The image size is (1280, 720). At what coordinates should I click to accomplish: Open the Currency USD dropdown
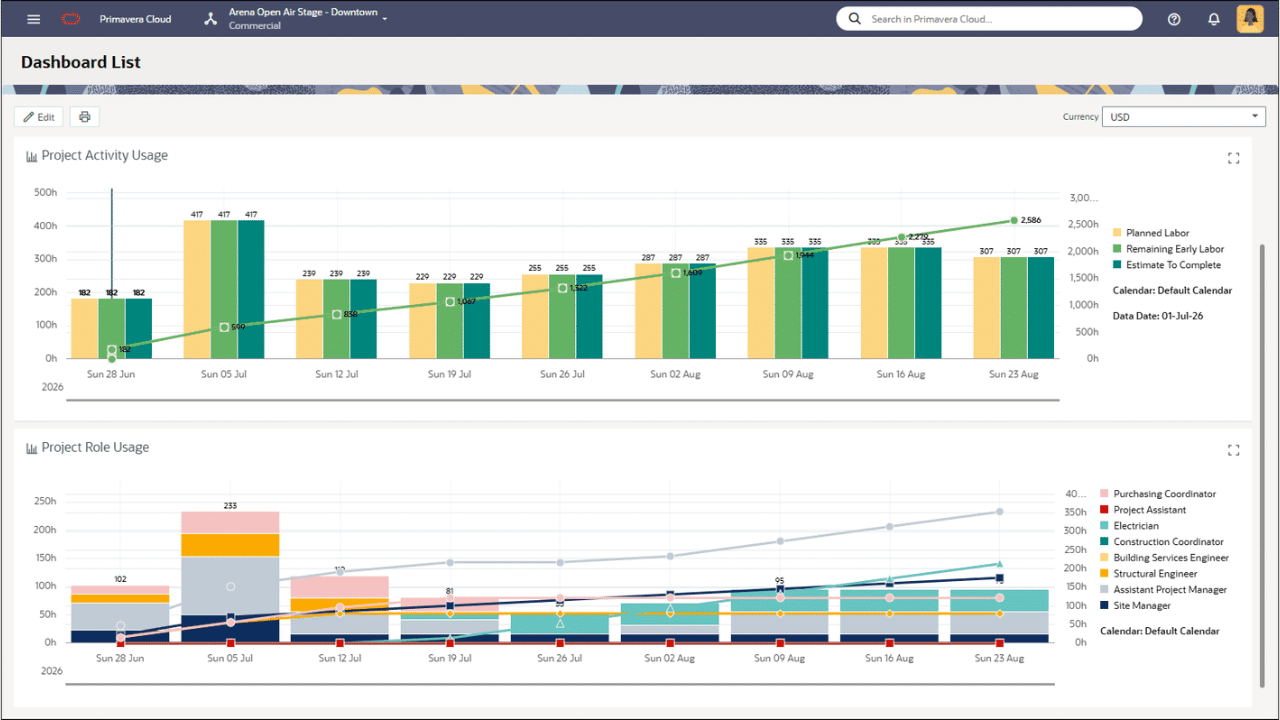[x=1184, y=117]
